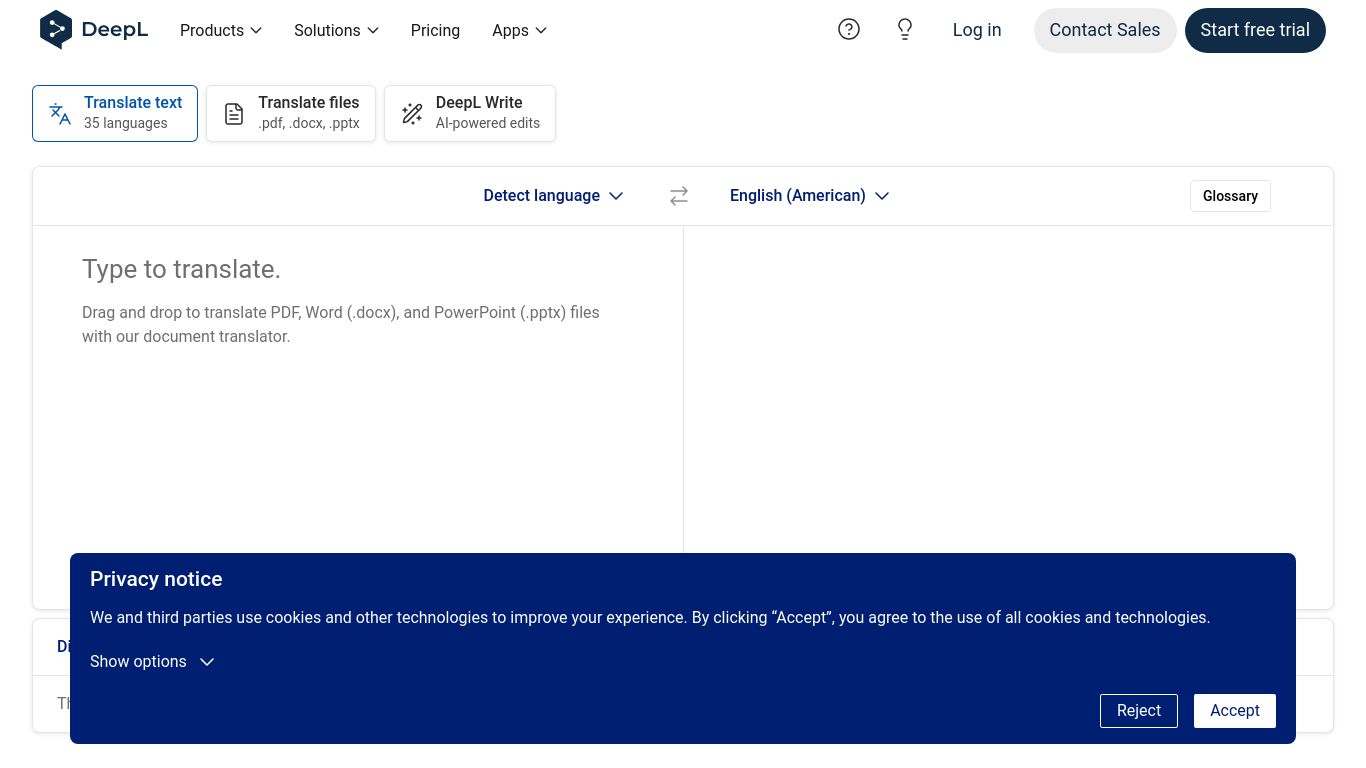Open the Glossary
Viewport: 1366px width, 768px height.
[x=1230, y=196]
